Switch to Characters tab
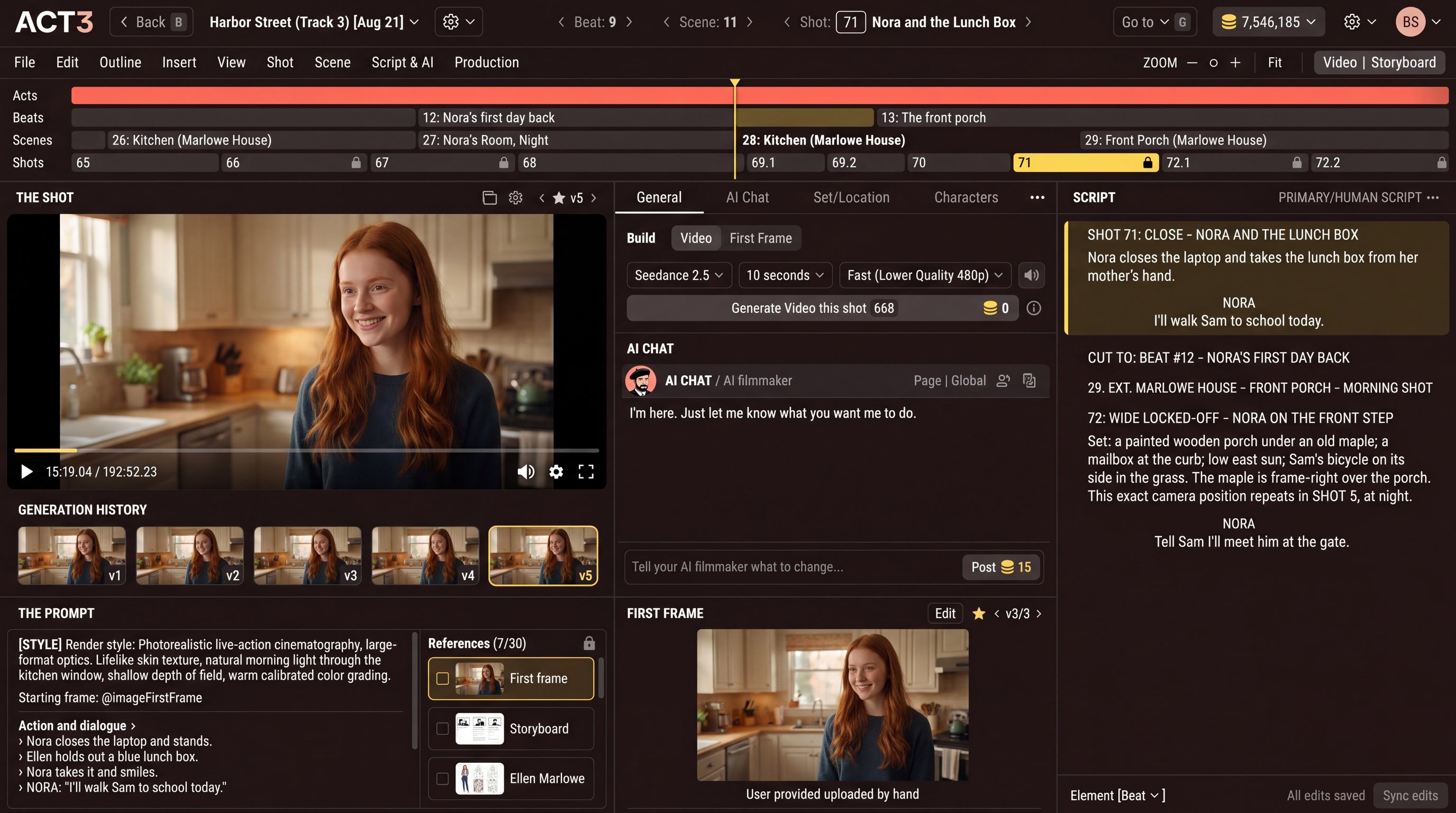 [x=966, y=197]
